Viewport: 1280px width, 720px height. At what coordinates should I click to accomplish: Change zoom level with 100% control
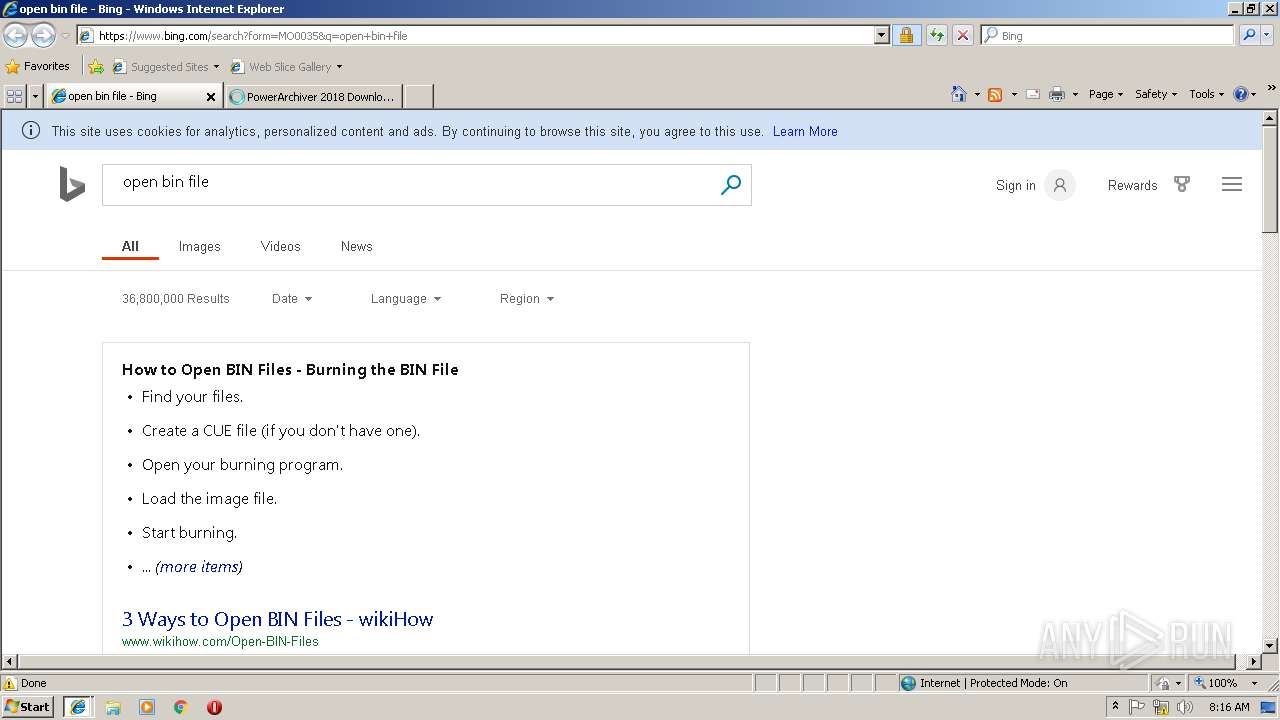pos(1226,683)
